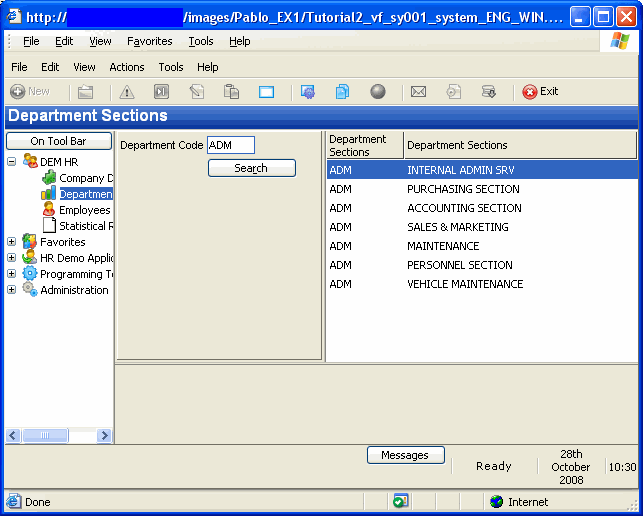This screenshot has height=516, width=643.
Task: Click the envelope mail toolbar icon
Action: point(418,91)
